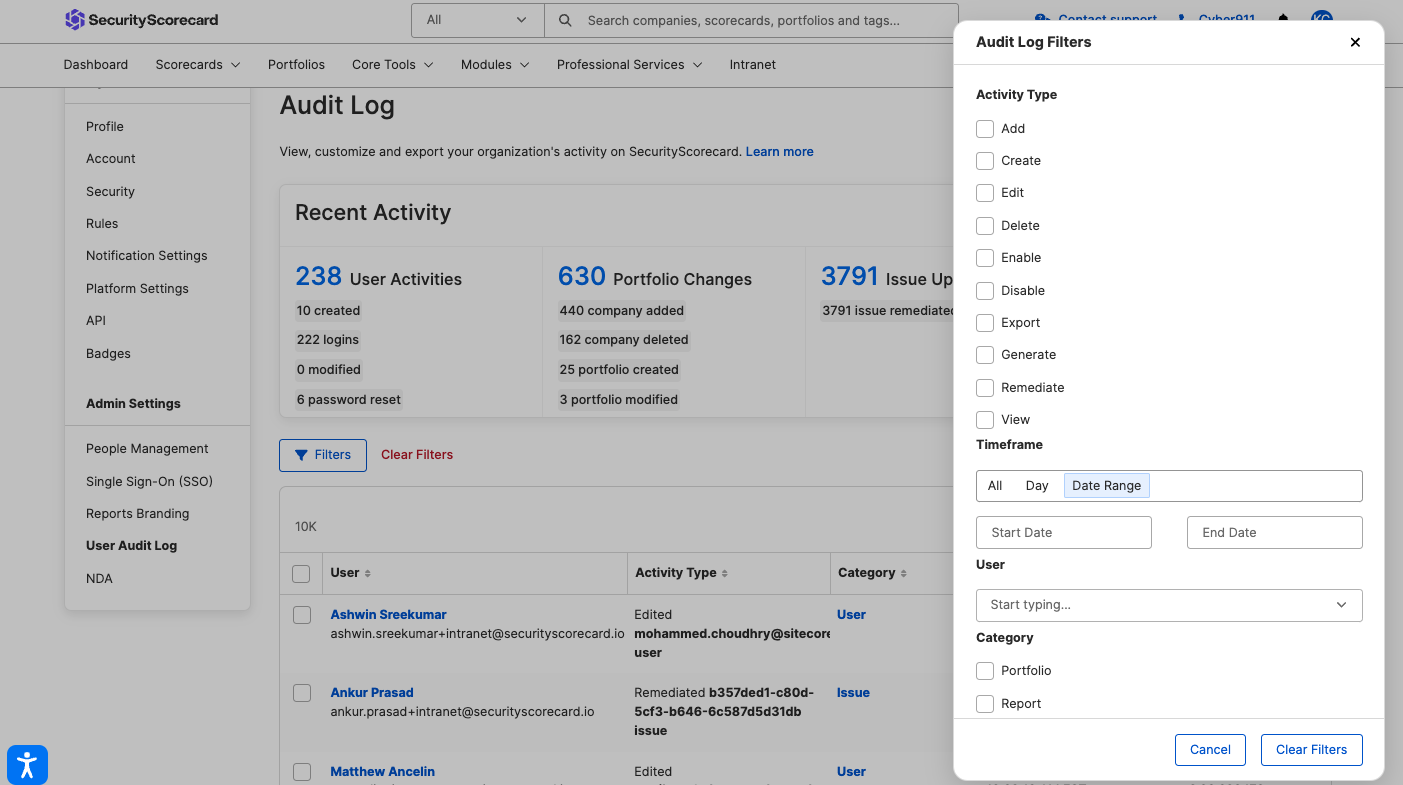The height and width of the screenshot is (785, 1403).
Task: Enable the Export activity type filter
Action: (984, 322)
